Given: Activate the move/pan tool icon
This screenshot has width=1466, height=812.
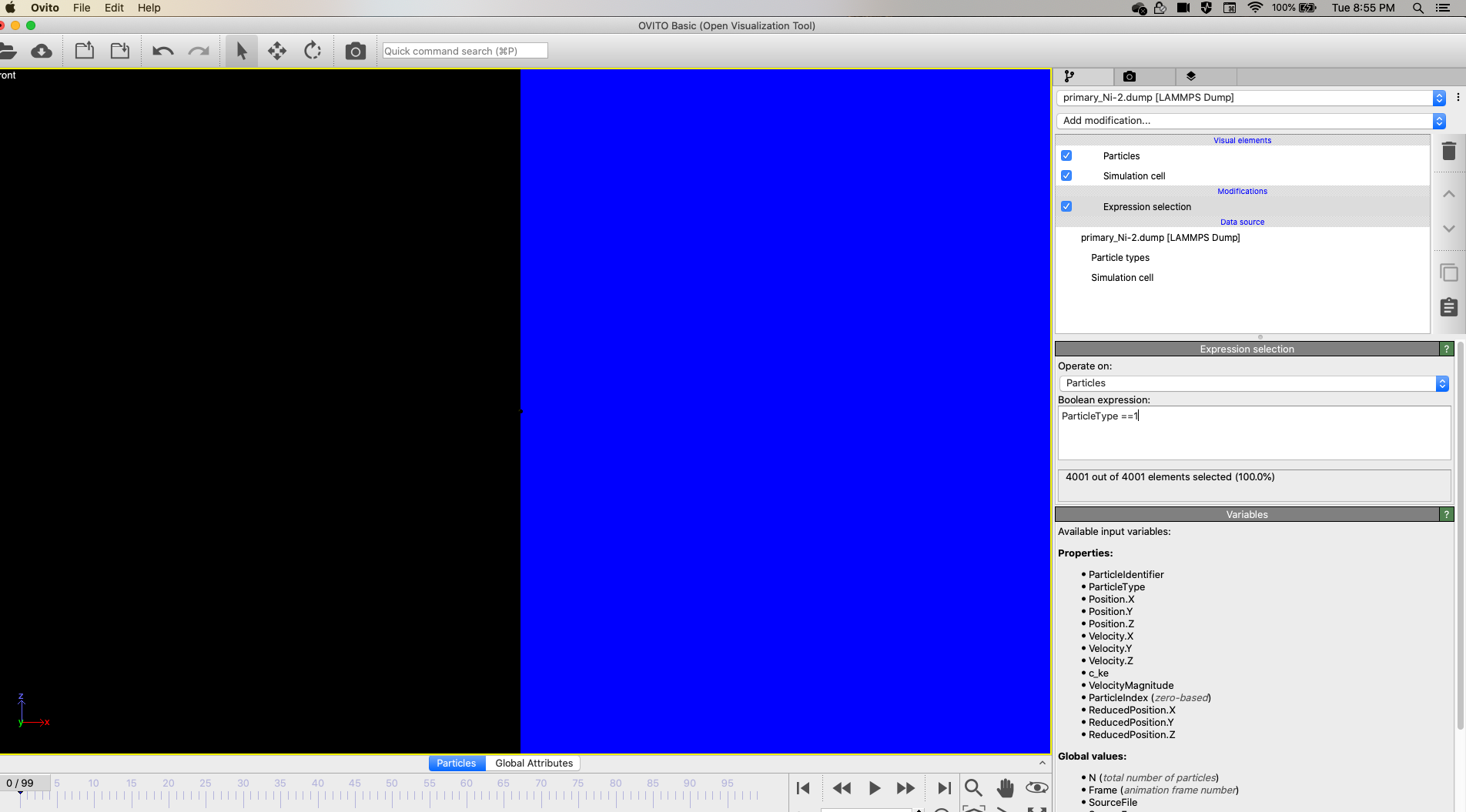Looking at the screenshot, I should point(277,52).
